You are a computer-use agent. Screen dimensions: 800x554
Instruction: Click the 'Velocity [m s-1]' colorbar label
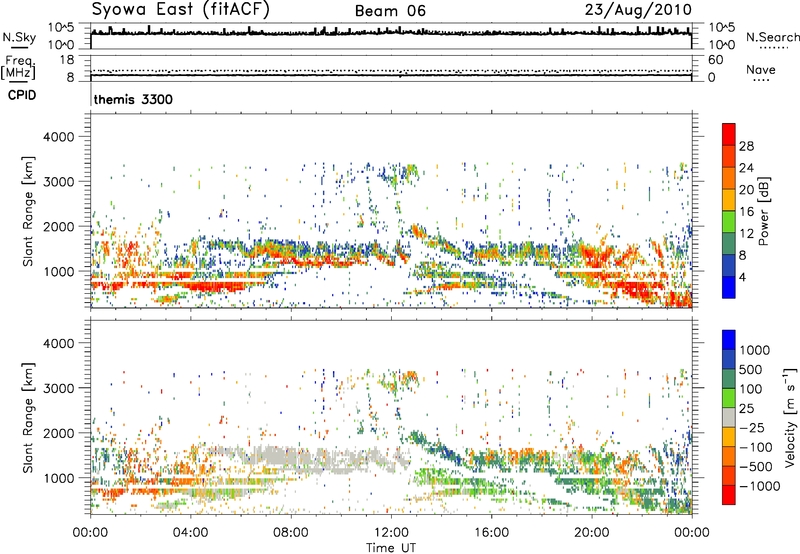click(790, 417)
